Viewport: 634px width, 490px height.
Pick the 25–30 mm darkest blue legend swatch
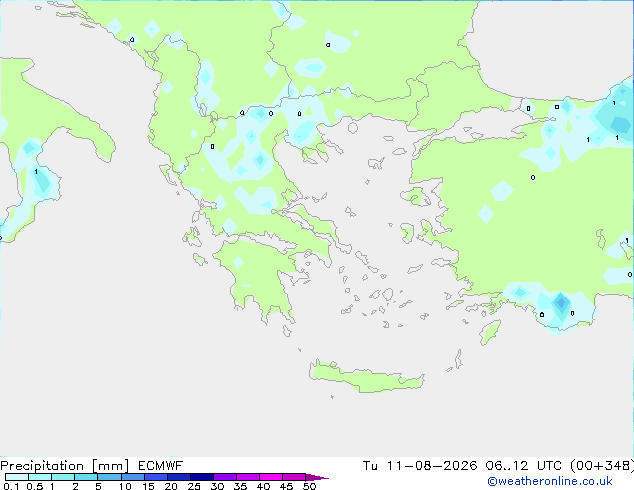click(x=202, y=477)
